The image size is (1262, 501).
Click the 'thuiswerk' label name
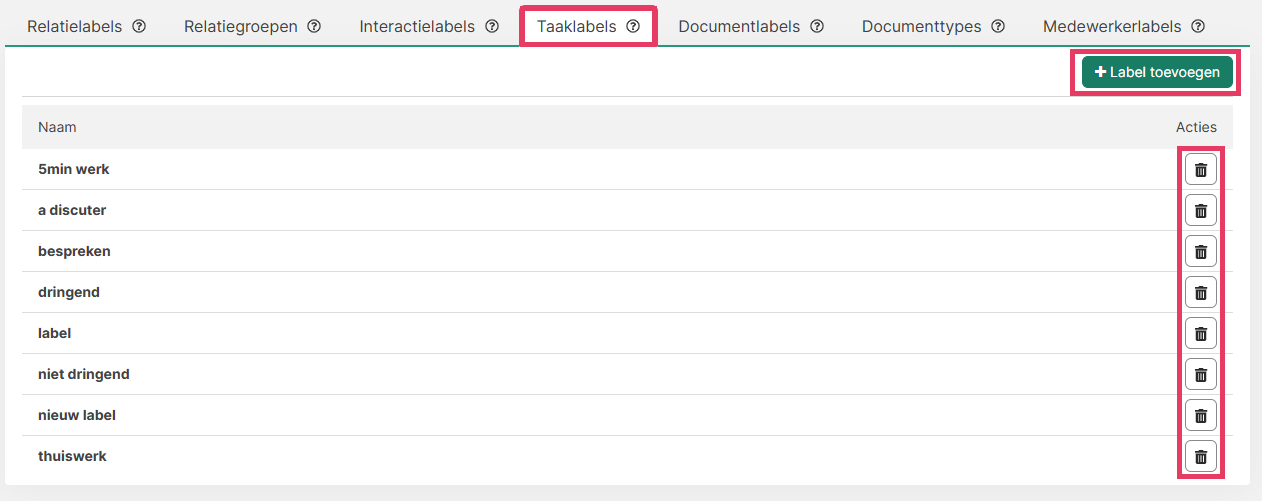[x=72, y=456]
